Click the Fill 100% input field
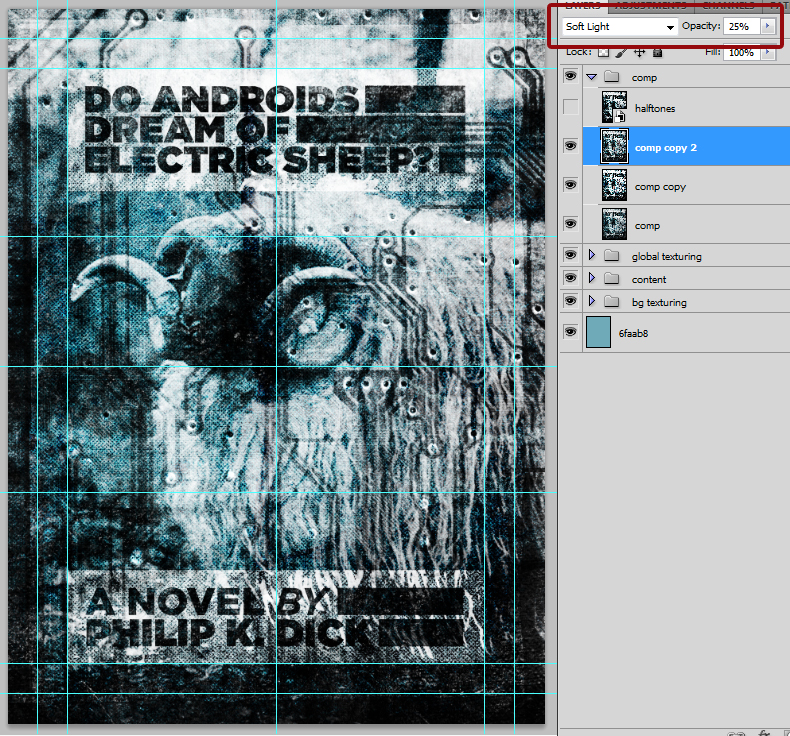 click(741, 52)
